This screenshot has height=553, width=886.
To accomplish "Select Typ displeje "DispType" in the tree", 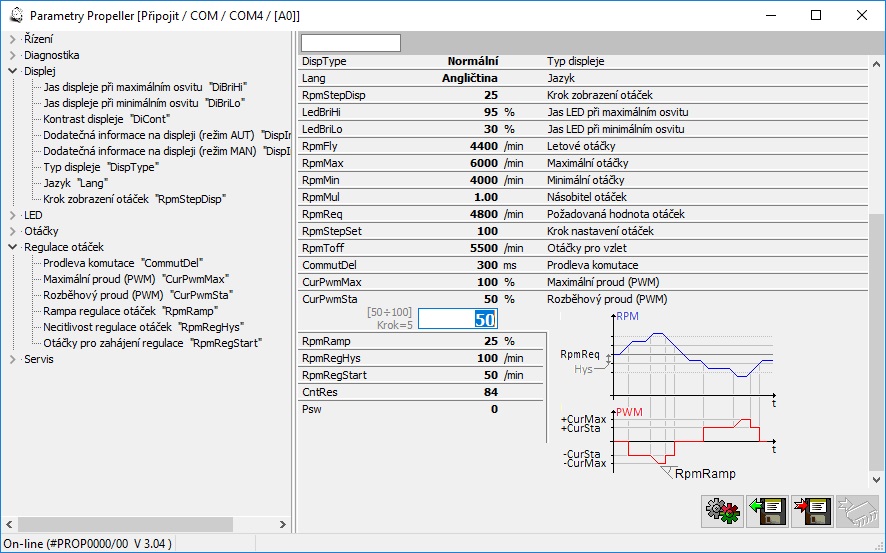I will tap(101, 167).
